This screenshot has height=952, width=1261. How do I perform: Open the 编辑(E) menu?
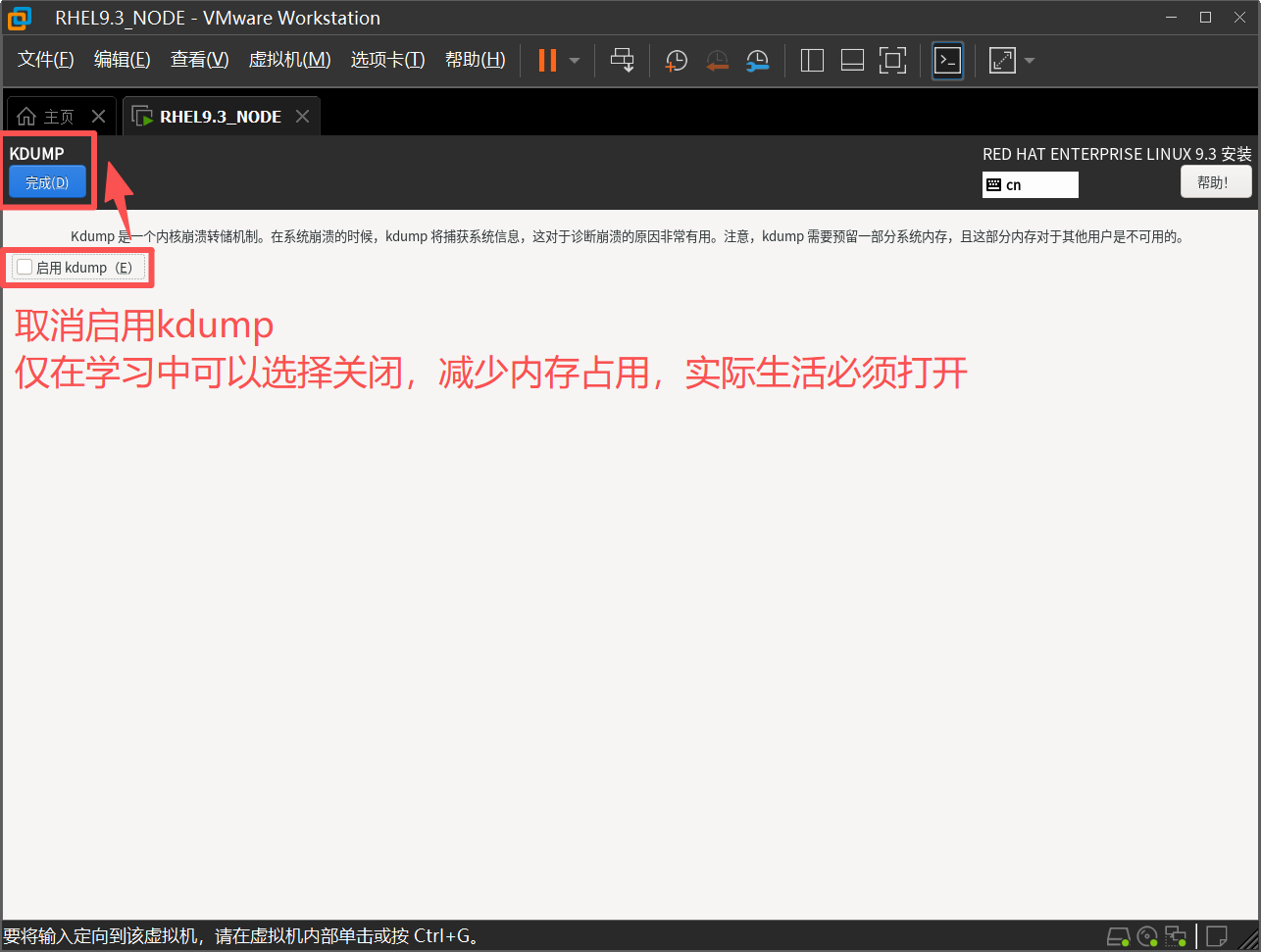123,60
